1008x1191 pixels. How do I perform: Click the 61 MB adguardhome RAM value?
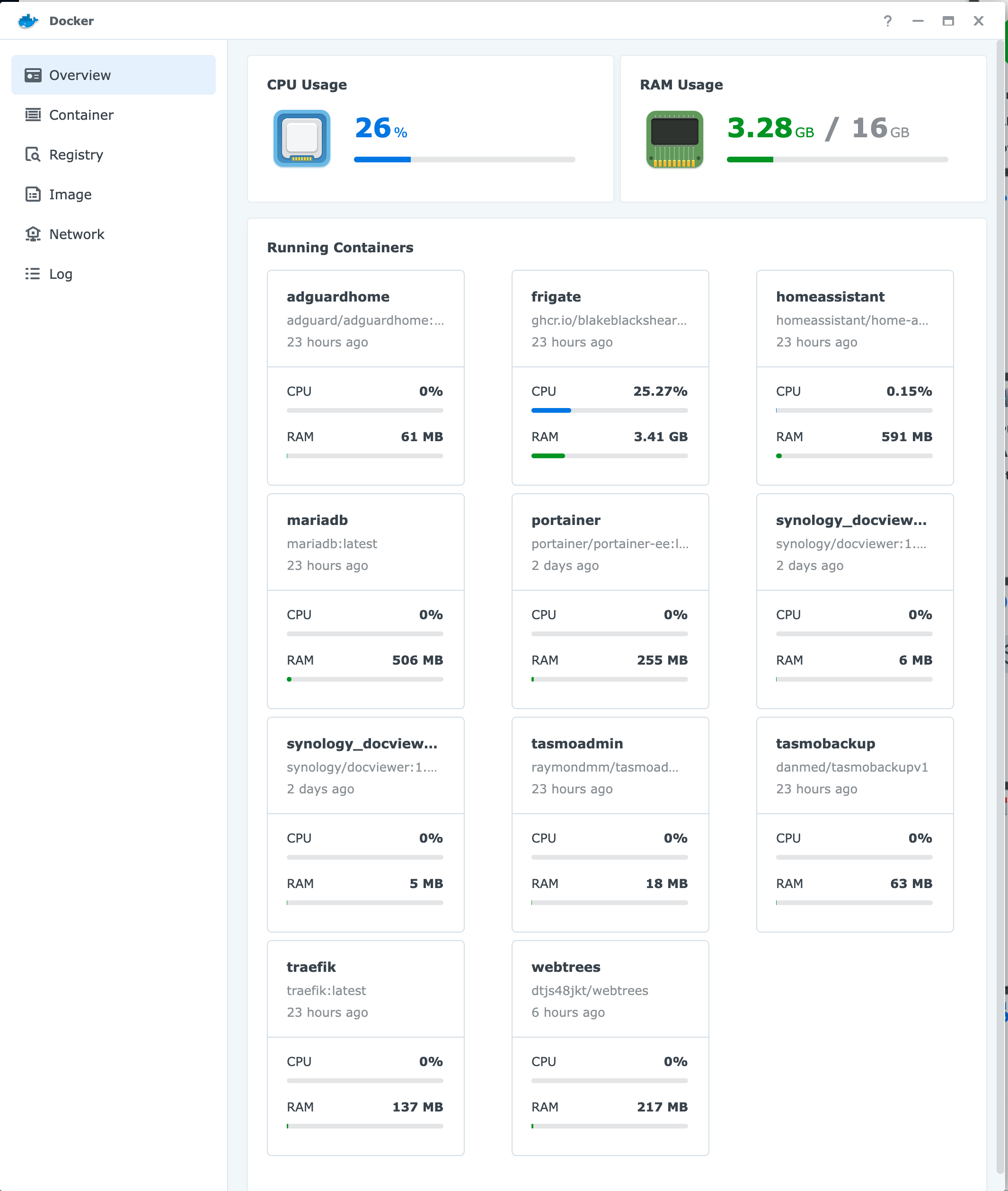tap(422, 436)
